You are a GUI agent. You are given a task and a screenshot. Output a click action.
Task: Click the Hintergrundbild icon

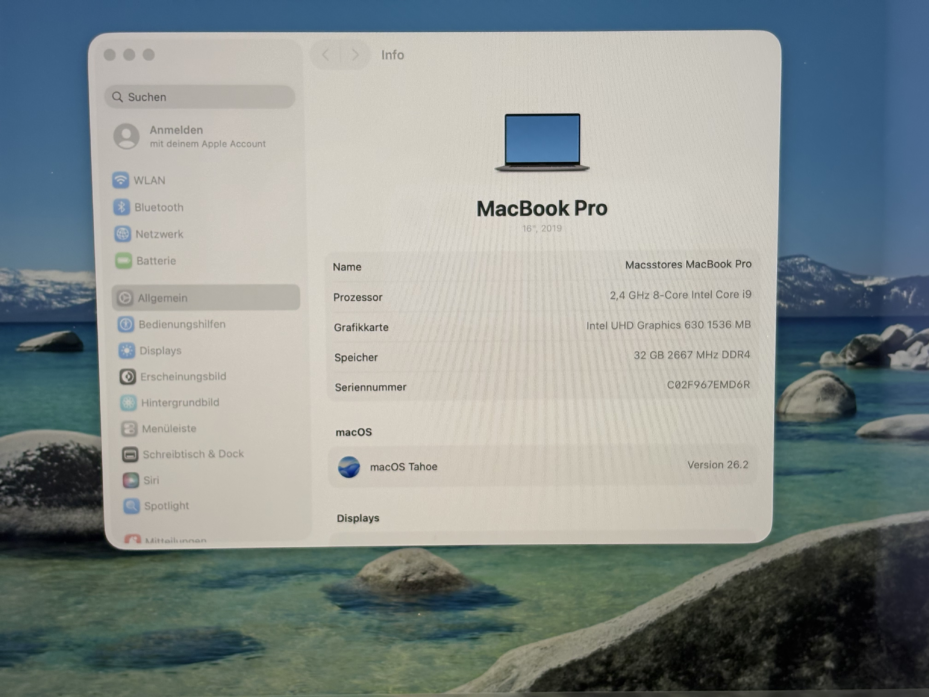tap(129, 402)
